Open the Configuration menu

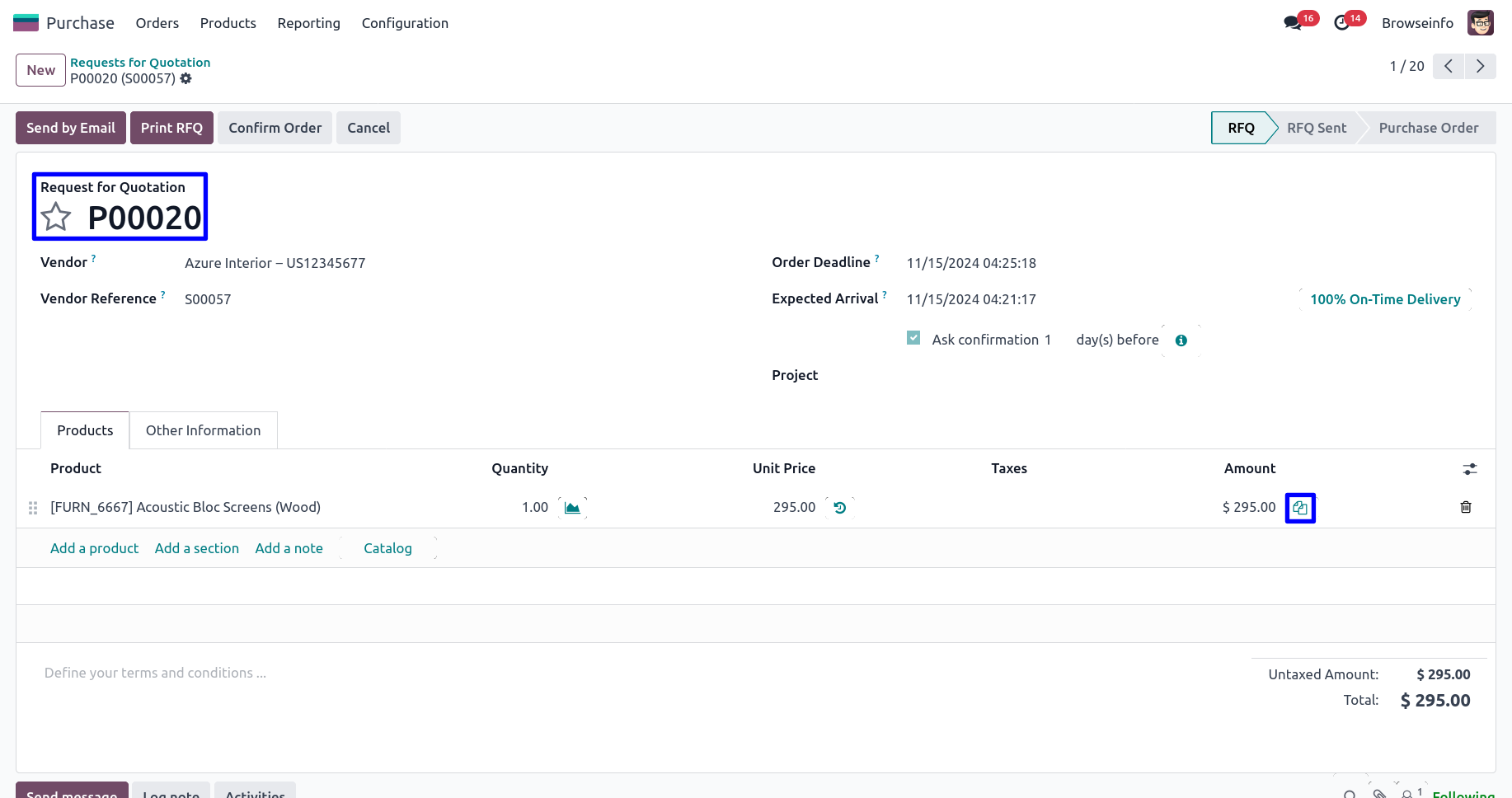(405, 23)
